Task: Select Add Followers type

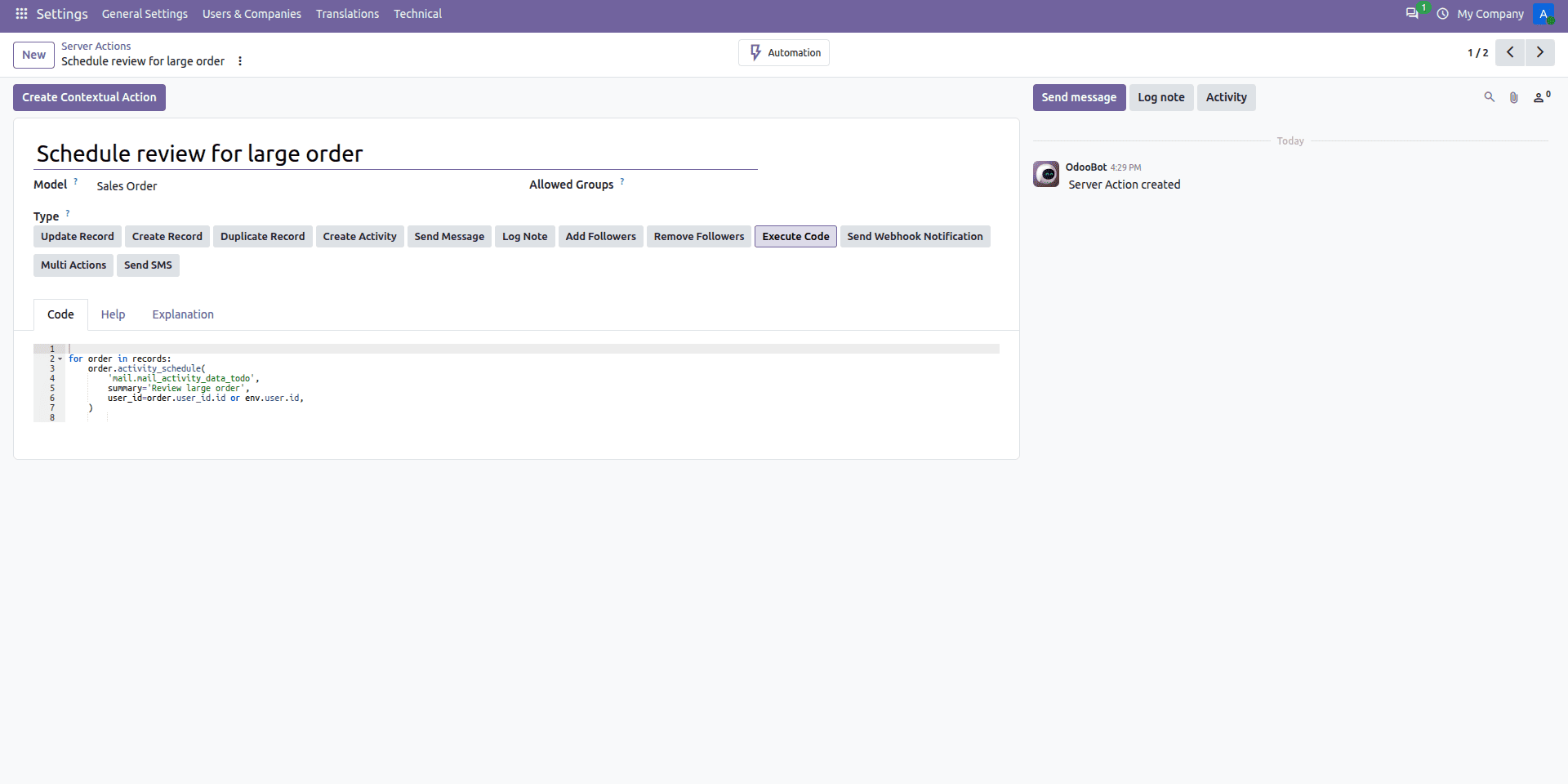Action: pos(601,237)
